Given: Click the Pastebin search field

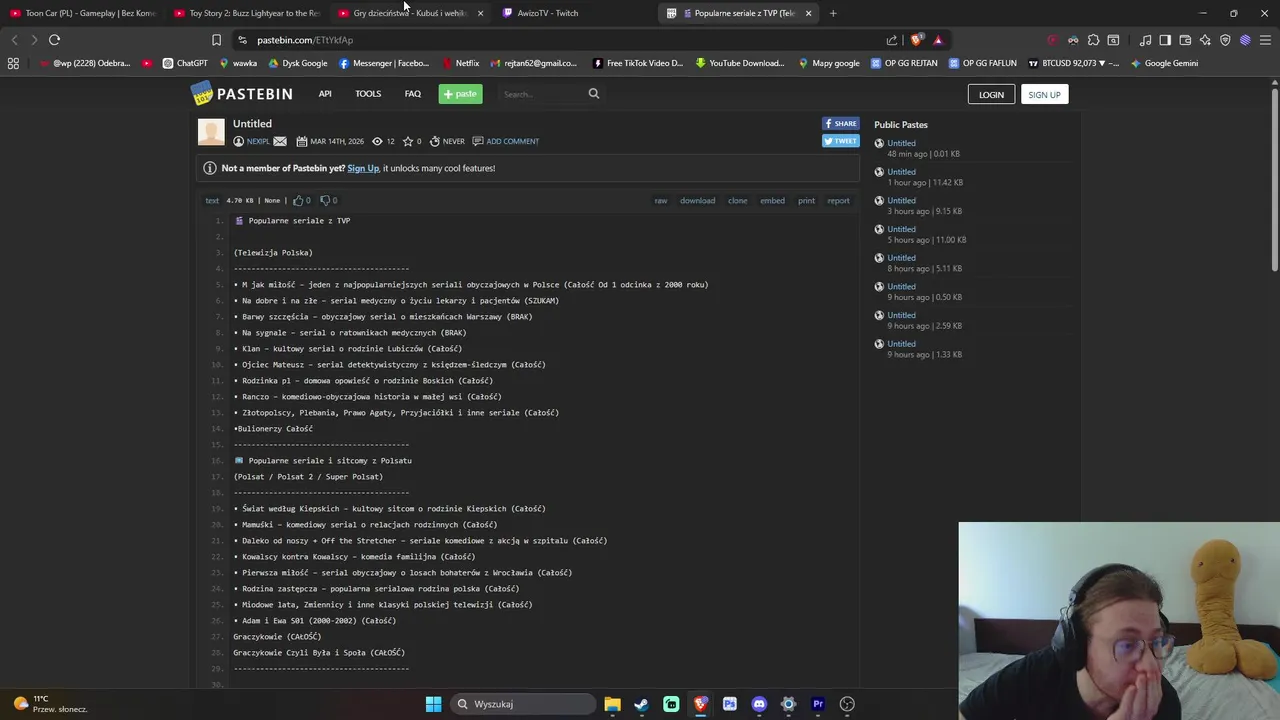Looking at the screenshot, I should point(542,94).
